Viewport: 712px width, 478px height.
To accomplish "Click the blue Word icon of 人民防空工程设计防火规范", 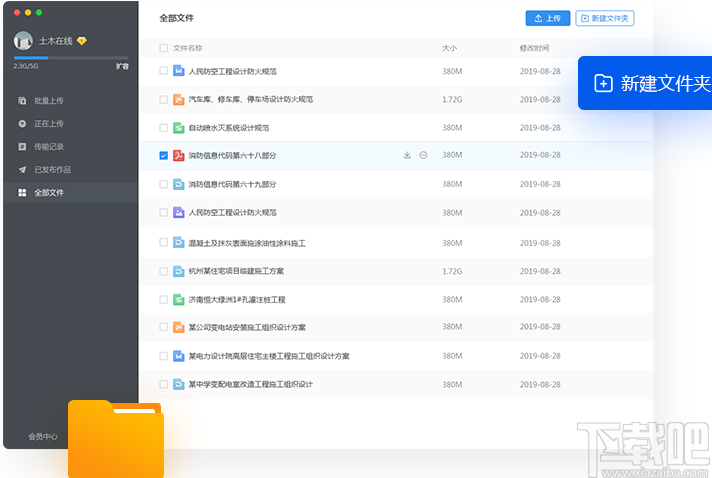I will [178, 71].
